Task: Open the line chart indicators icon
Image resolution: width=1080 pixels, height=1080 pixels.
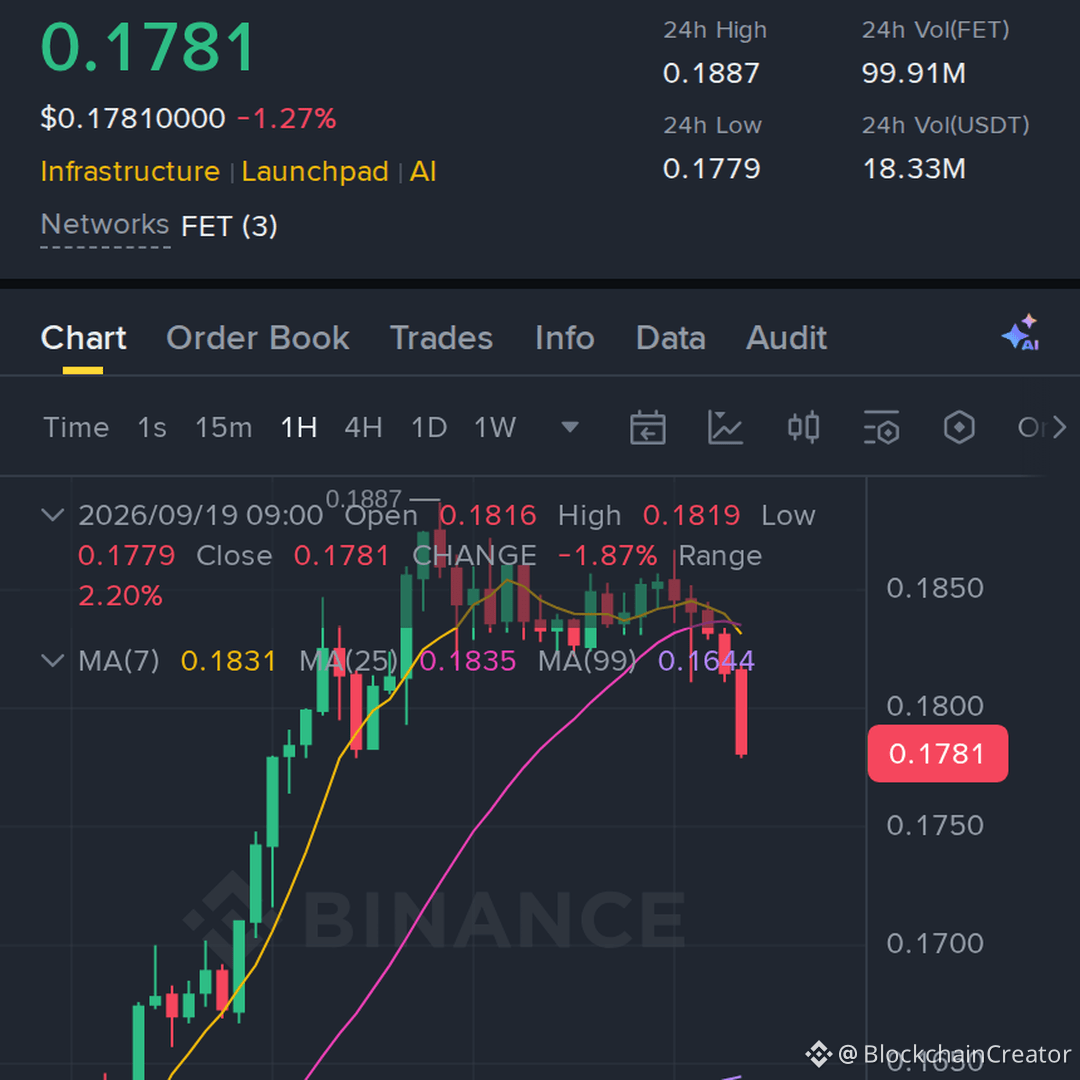Action: click(725, 428)
